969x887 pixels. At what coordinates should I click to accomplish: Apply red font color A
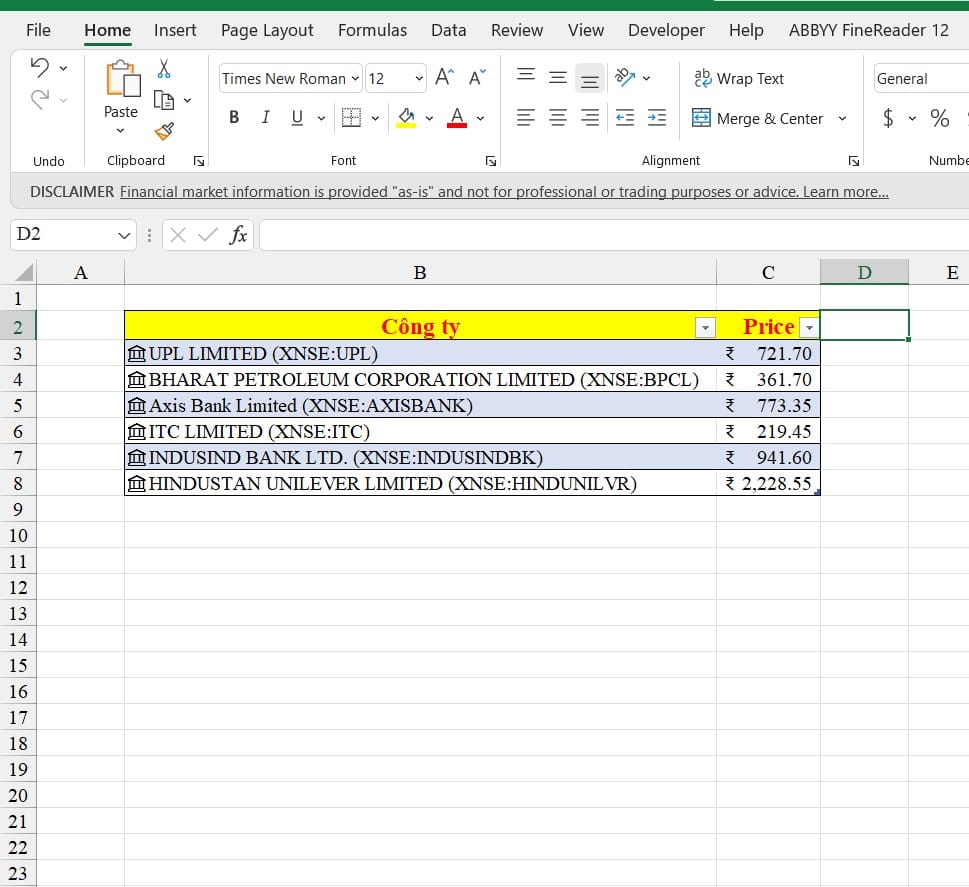pos(457,117)
